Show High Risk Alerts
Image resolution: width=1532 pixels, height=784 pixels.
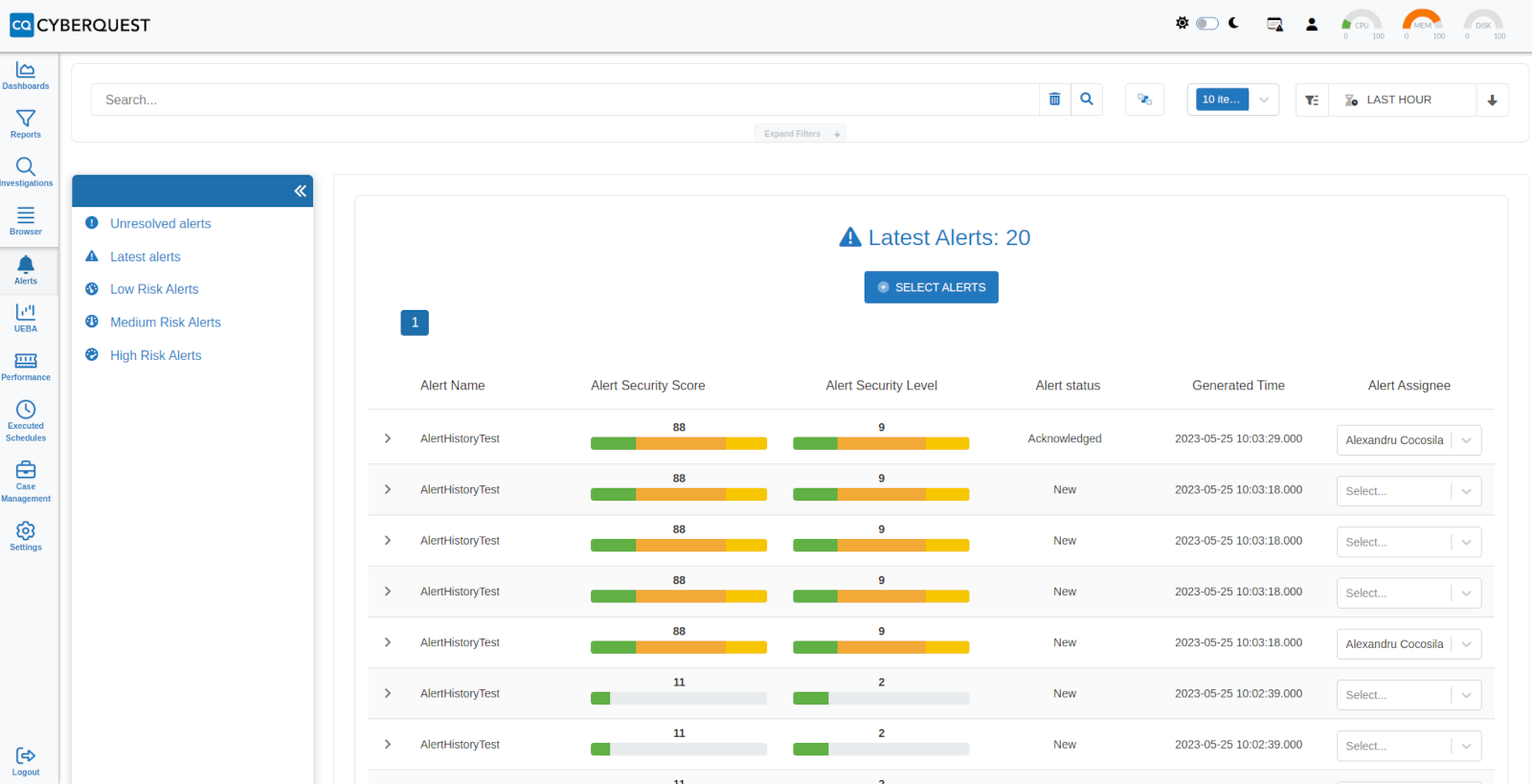click(x=155, y=355)
